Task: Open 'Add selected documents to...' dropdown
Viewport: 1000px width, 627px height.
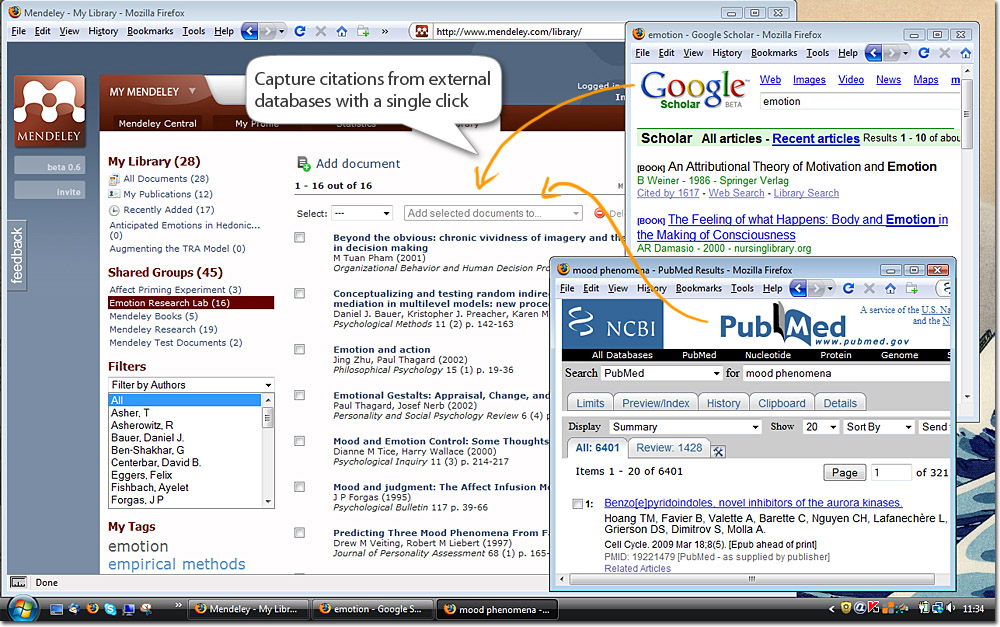Action: pyautogui.click(x=493, y=213)
